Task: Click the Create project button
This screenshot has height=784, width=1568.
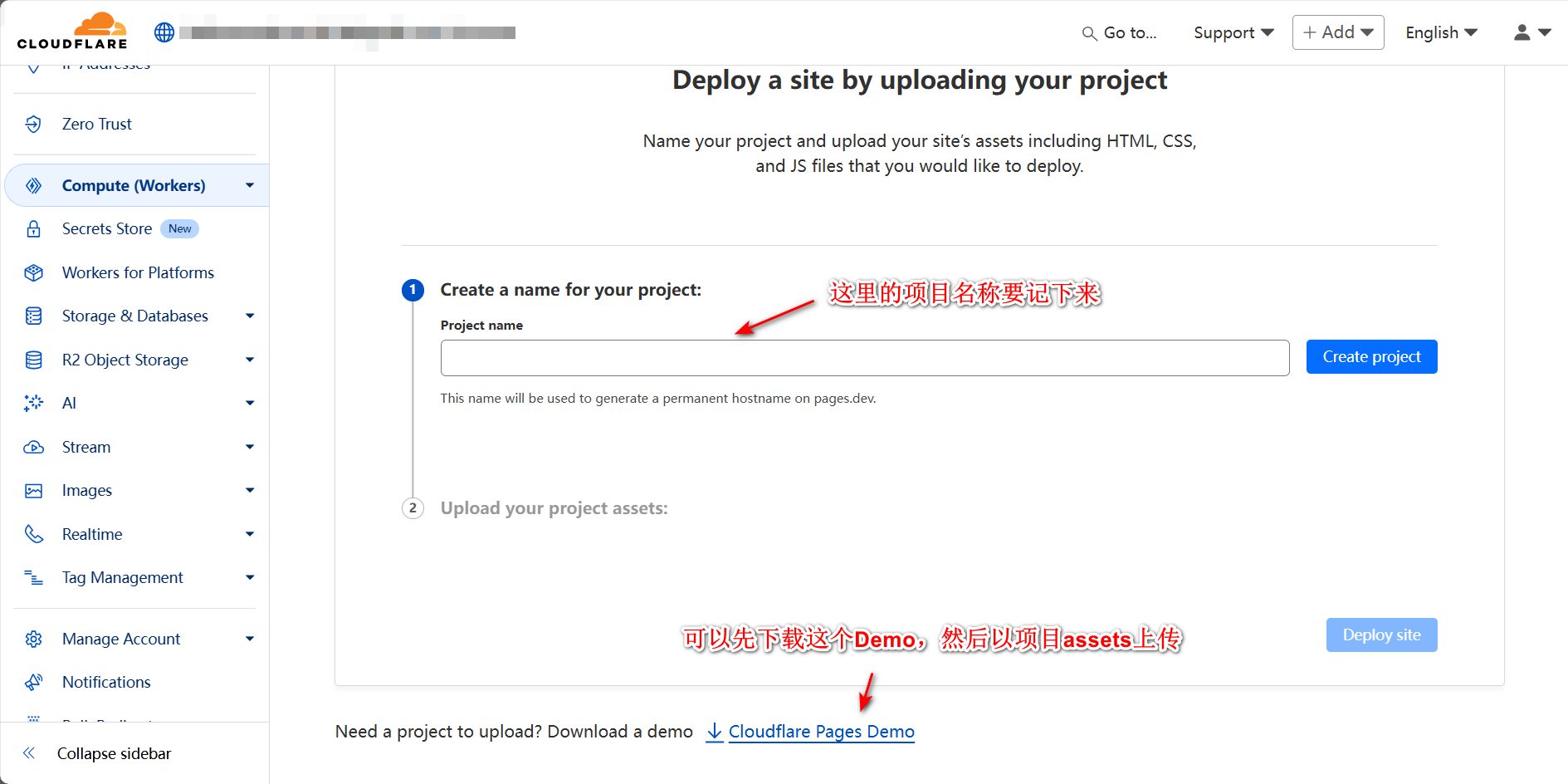Action: point(1371,357)
